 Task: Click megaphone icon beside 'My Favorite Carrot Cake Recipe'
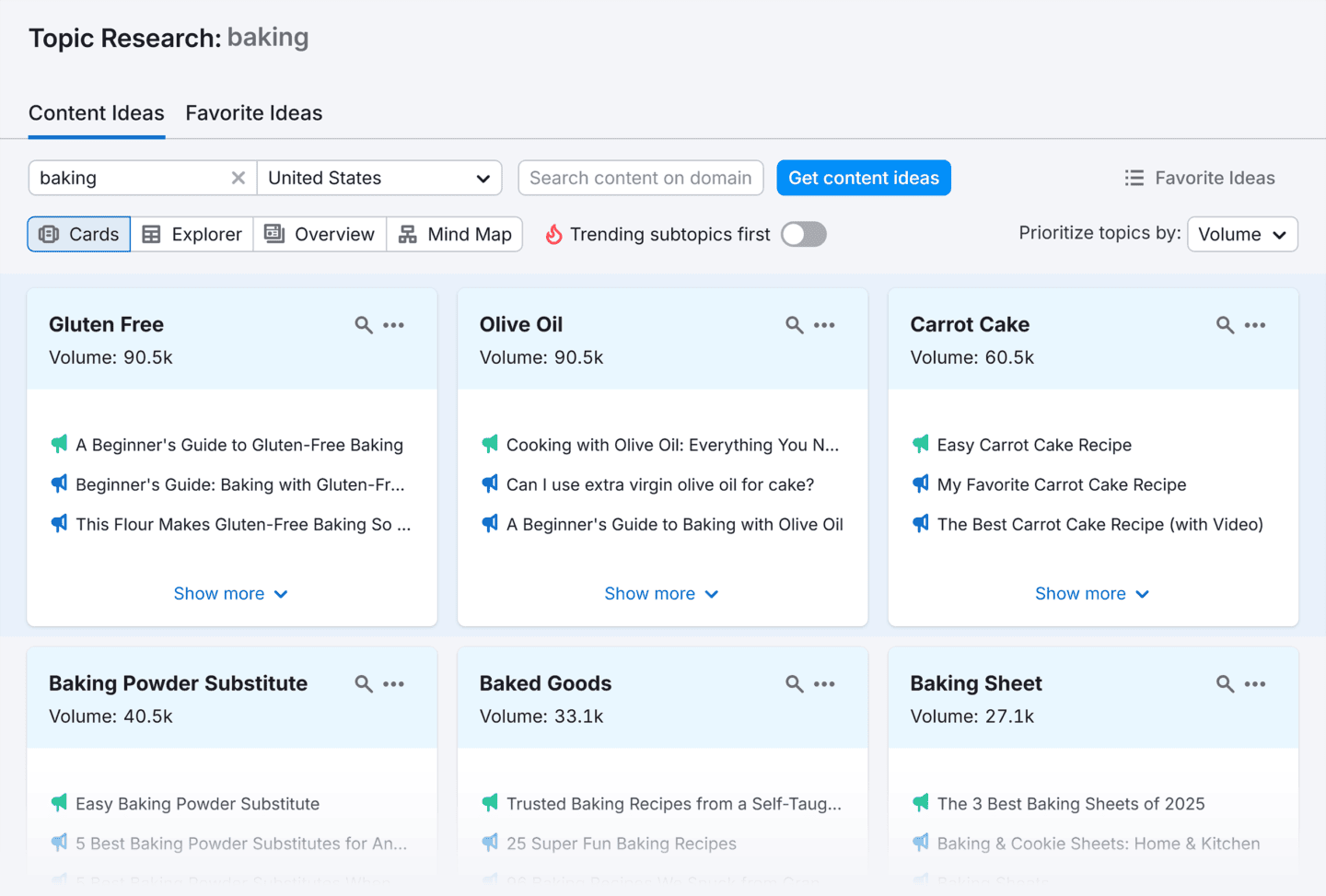click(x=921, y=484)
